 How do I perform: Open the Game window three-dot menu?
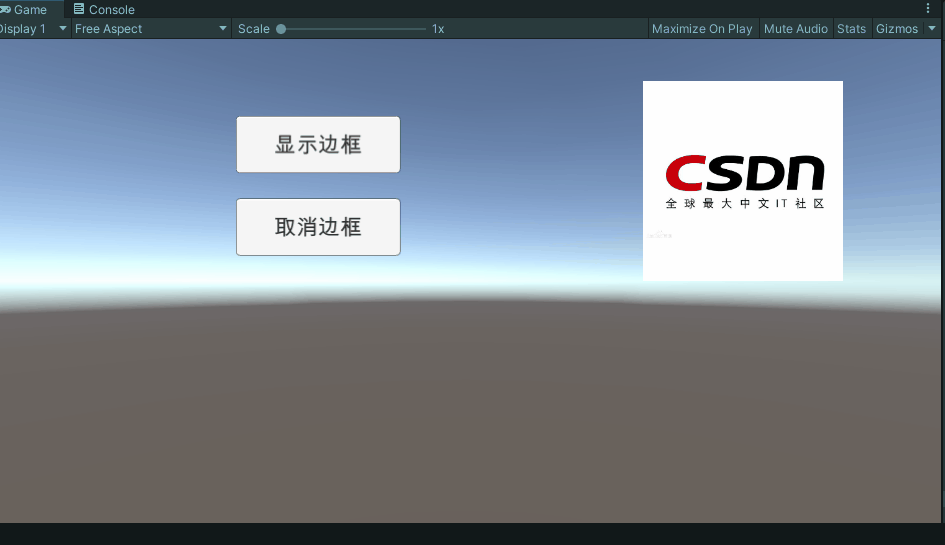pos(928,8)
